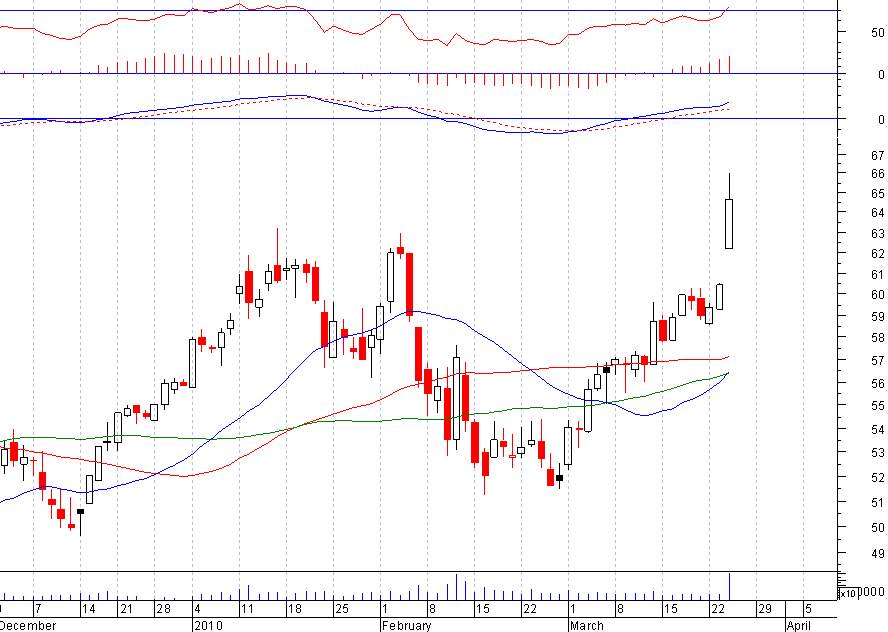The height and width of the screenshot is (632, 888).
Task: Click the January 18 date label
Action: click(x=294, y=609)
